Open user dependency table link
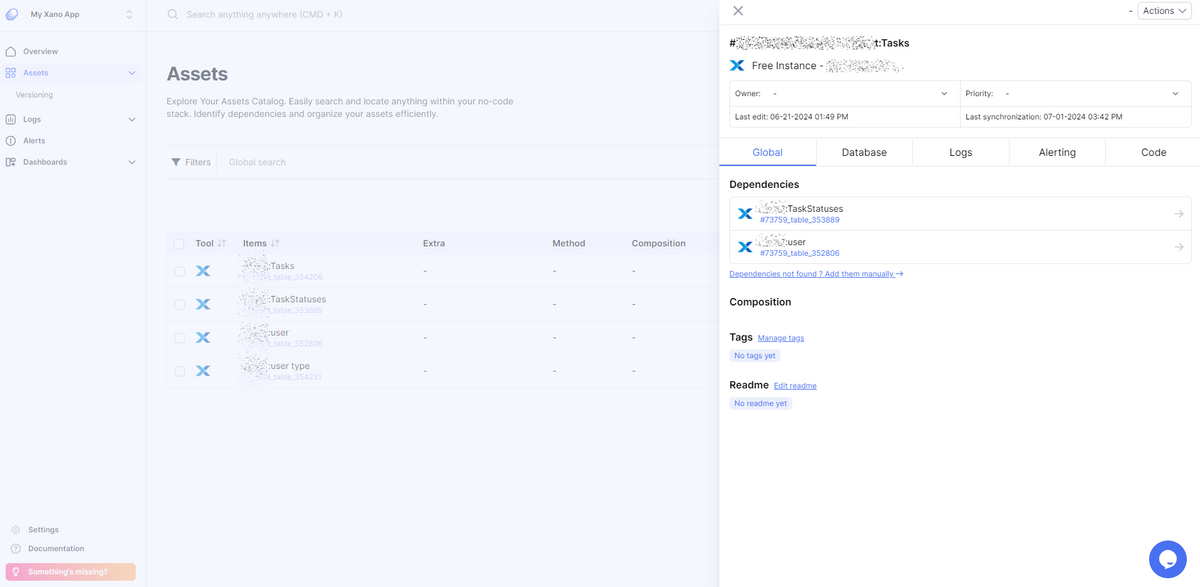This screenshot has height=587, width=1200. (799, 253)
